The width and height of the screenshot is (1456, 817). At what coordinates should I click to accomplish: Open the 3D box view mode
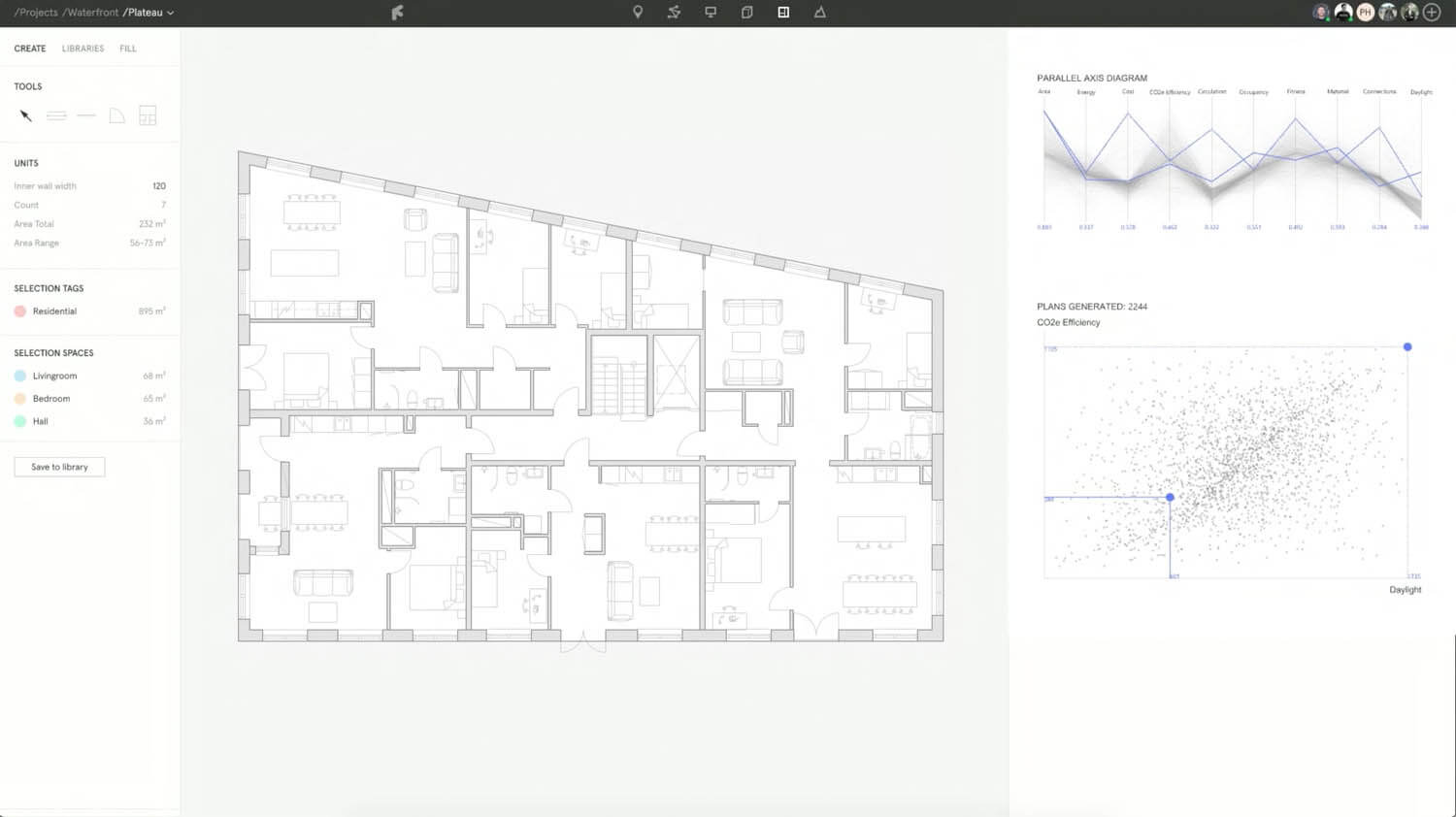(x=746, y=12)
